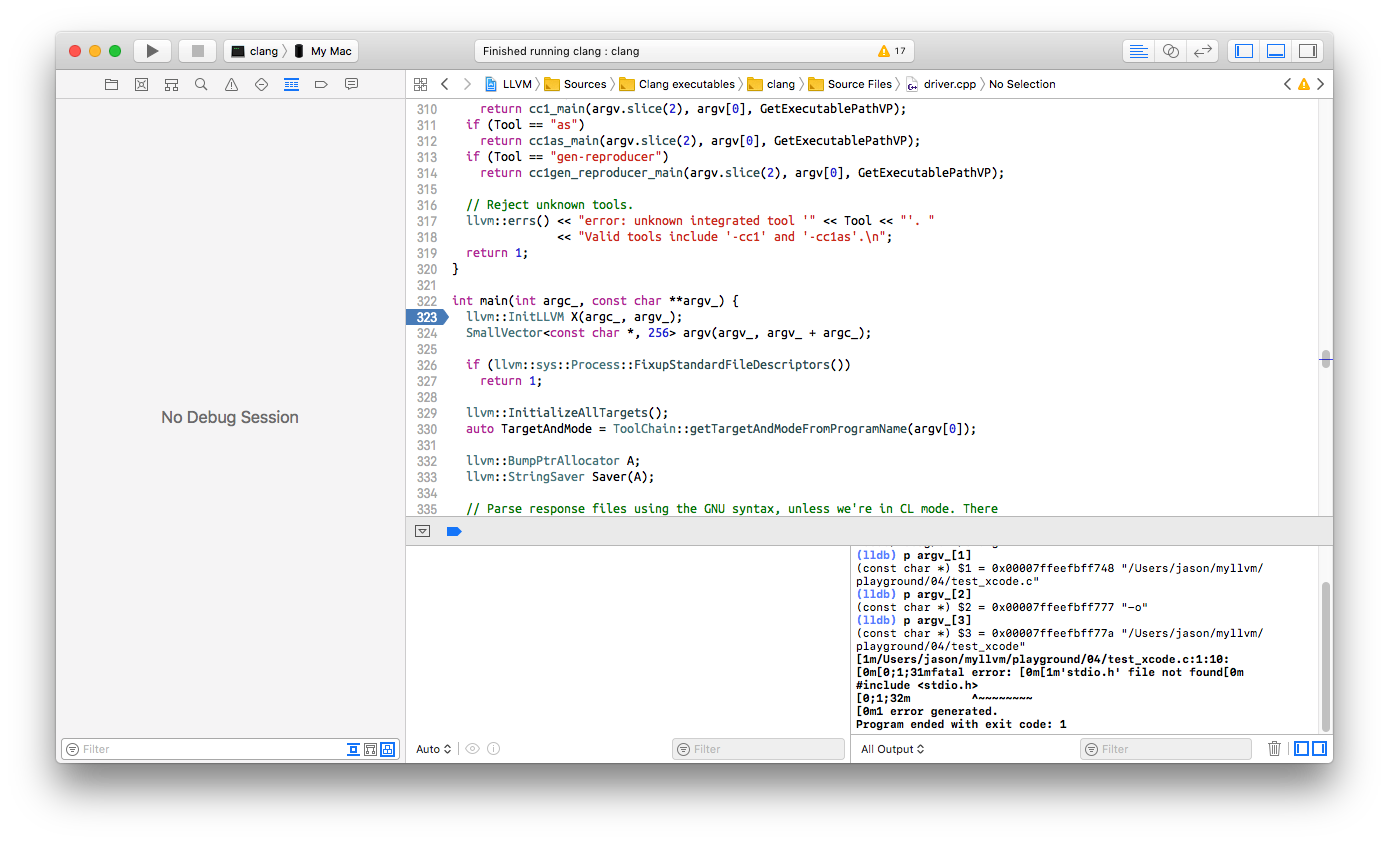Jump to previous issue in file
The height and width of the screenshot is (843, 1389).
[1287, 85]
